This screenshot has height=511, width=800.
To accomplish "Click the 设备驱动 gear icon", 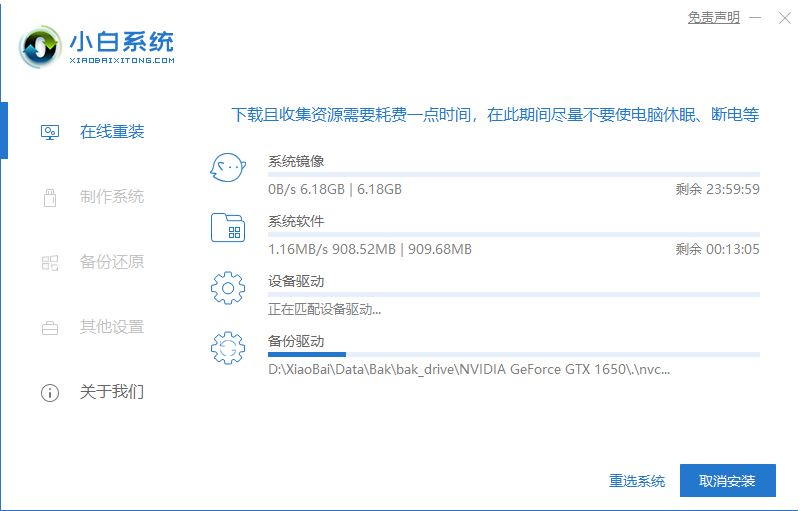I will pyautogui.click(x=227, y=288).
